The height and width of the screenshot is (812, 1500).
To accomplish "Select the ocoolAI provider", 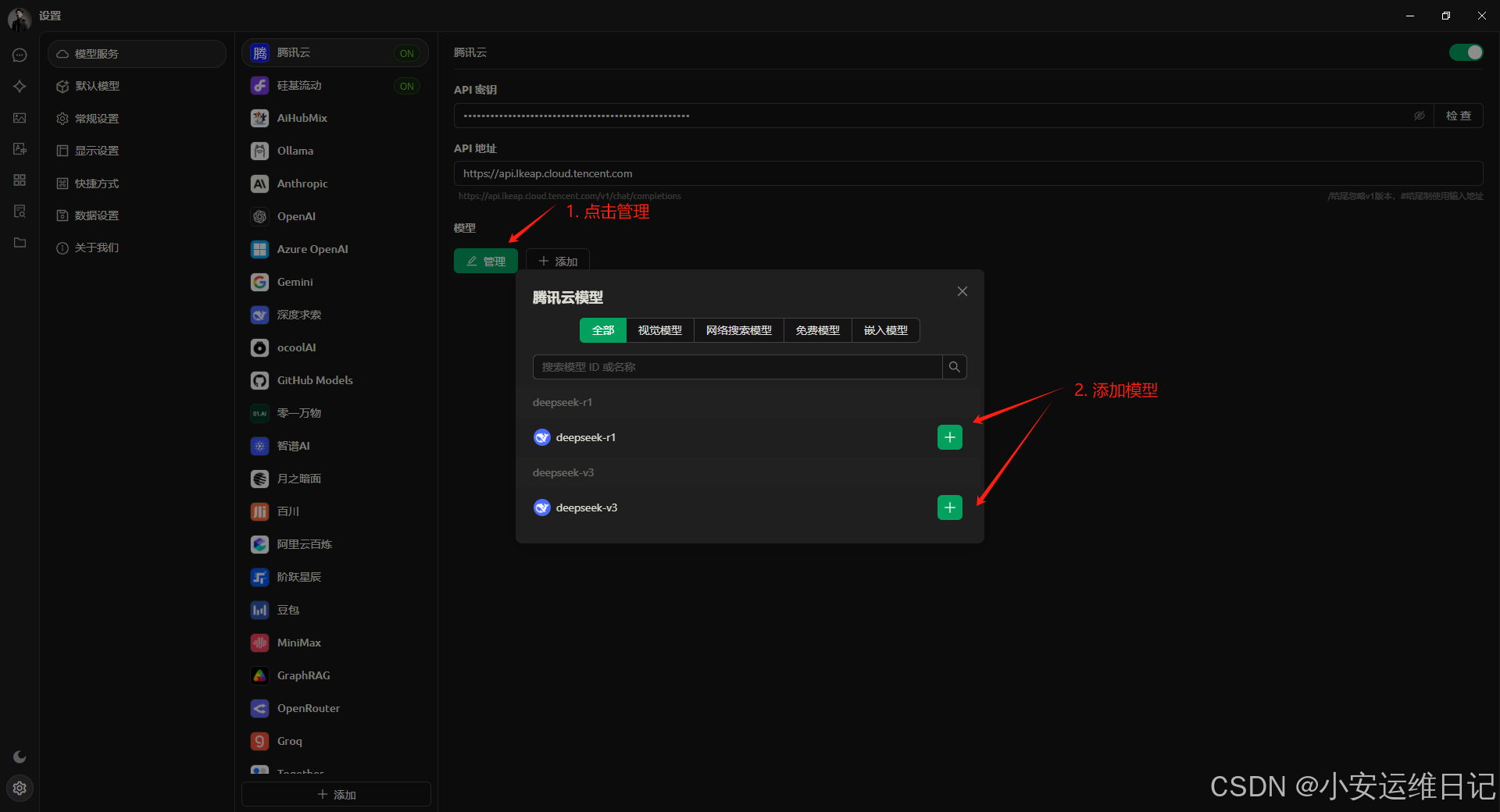I will 334,347.
